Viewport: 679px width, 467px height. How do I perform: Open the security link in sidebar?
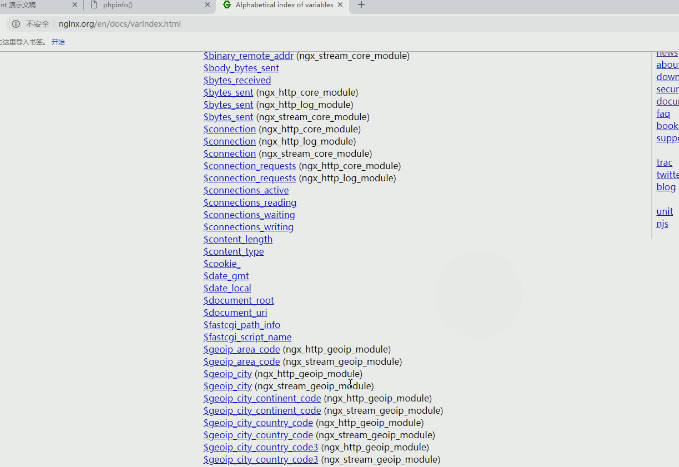tap(667, 89)
